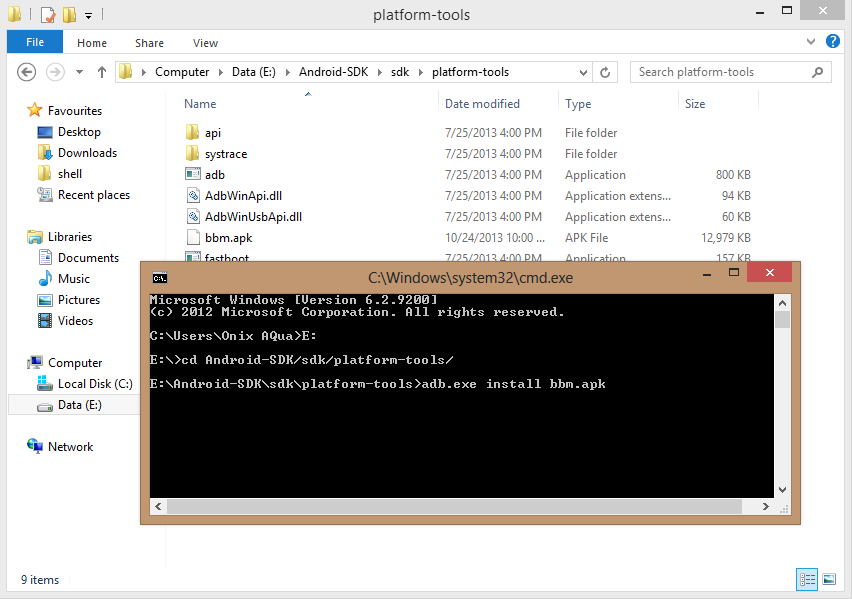Image resolution: width=852 pixels, height=599 pixels.
Task: Open the Share ribbon tab
Action: point(149,43)
